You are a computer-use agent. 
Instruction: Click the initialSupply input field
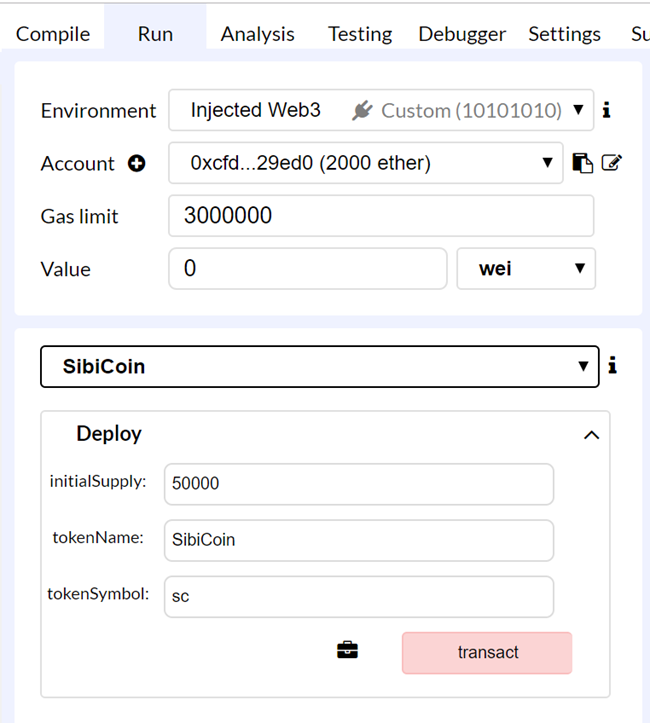pyautogui.click(x=359, y=484)
